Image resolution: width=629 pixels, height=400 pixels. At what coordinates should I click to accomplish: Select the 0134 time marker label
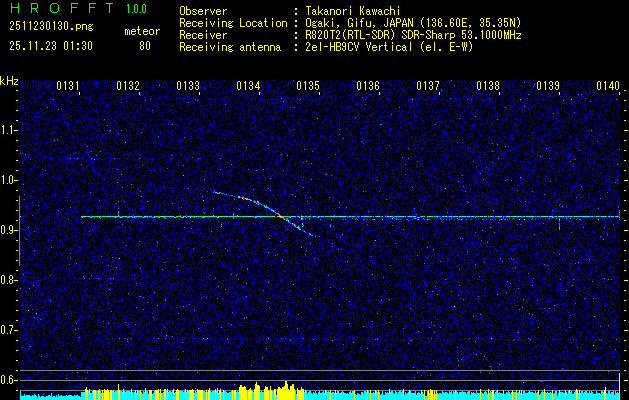pyautogui.click(x=248, y=86)
